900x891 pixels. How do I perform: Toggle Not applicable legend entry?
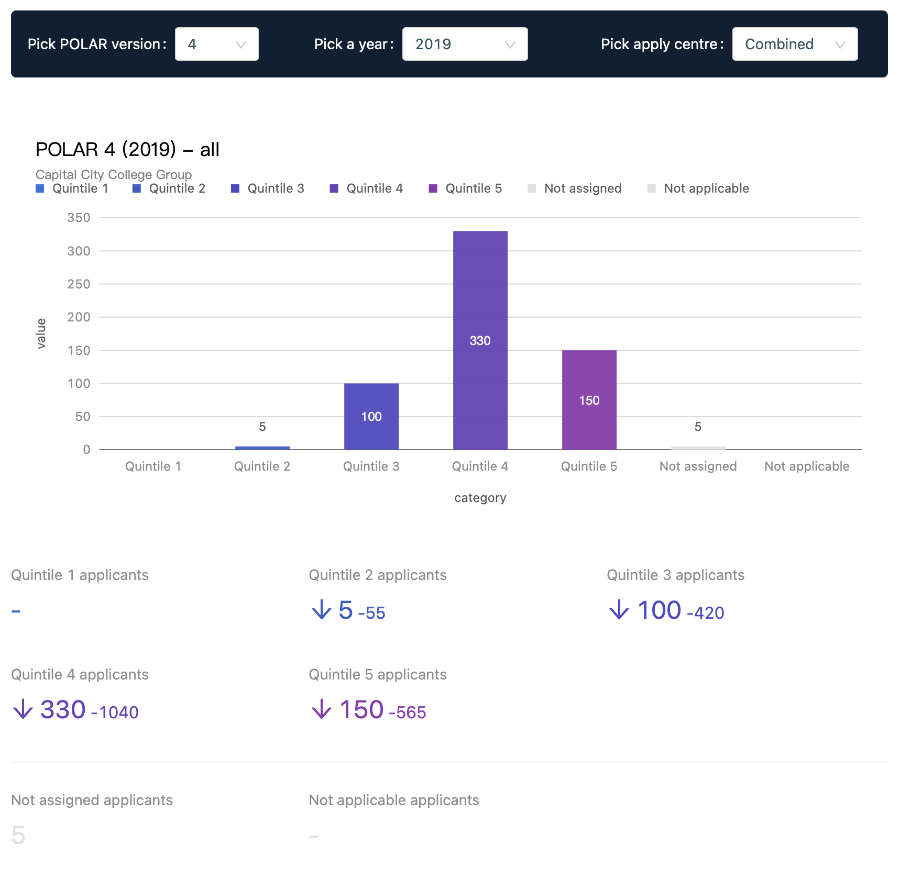[x=698, y=189]
